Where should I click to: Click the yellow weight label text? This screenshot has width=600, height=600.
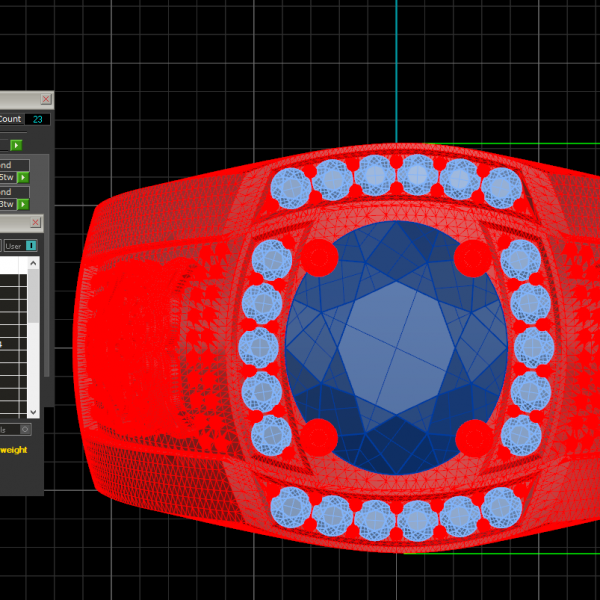point(14,450)
